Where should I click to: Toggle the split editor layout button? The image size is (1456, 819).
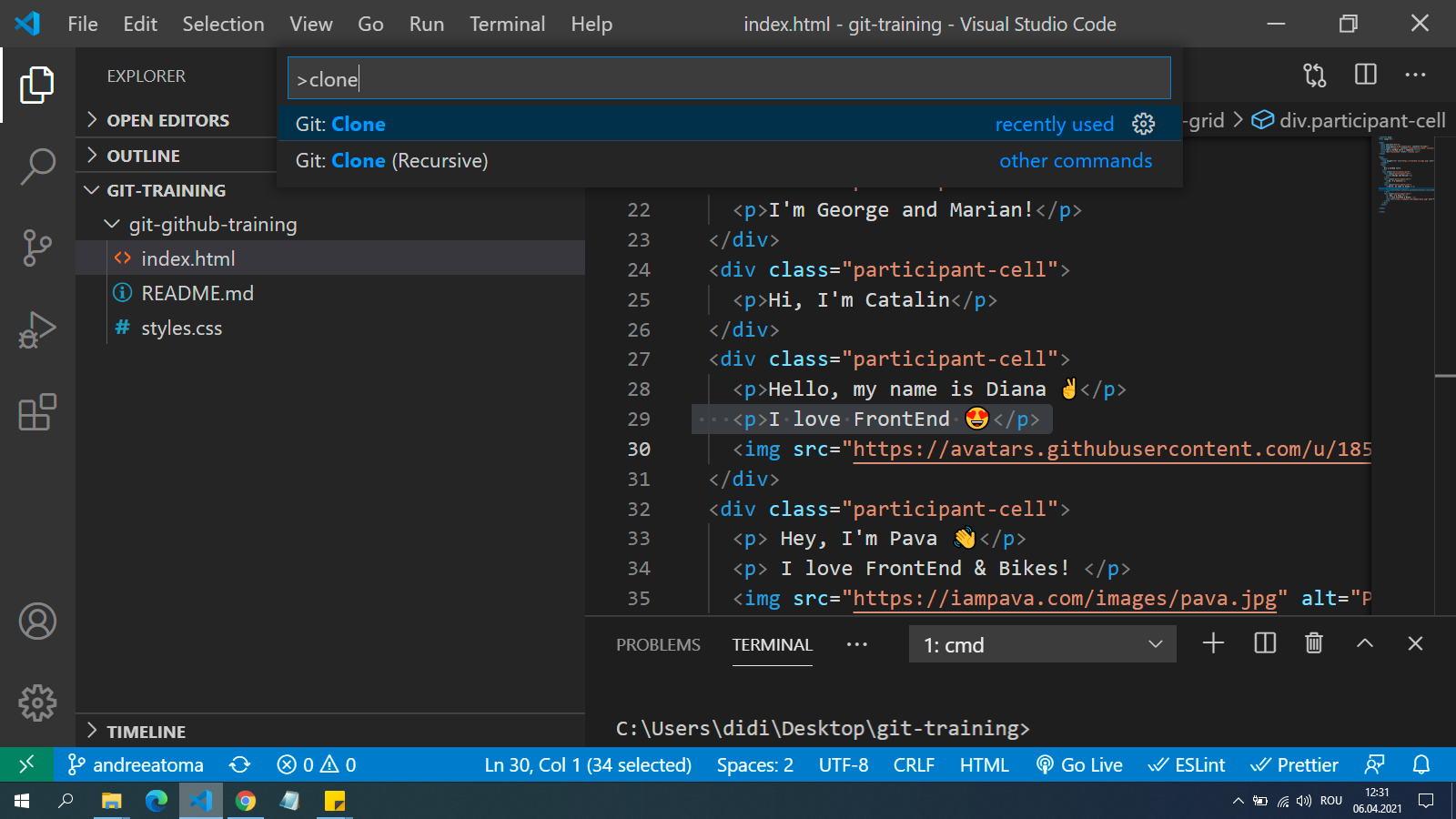[1365, 75]
